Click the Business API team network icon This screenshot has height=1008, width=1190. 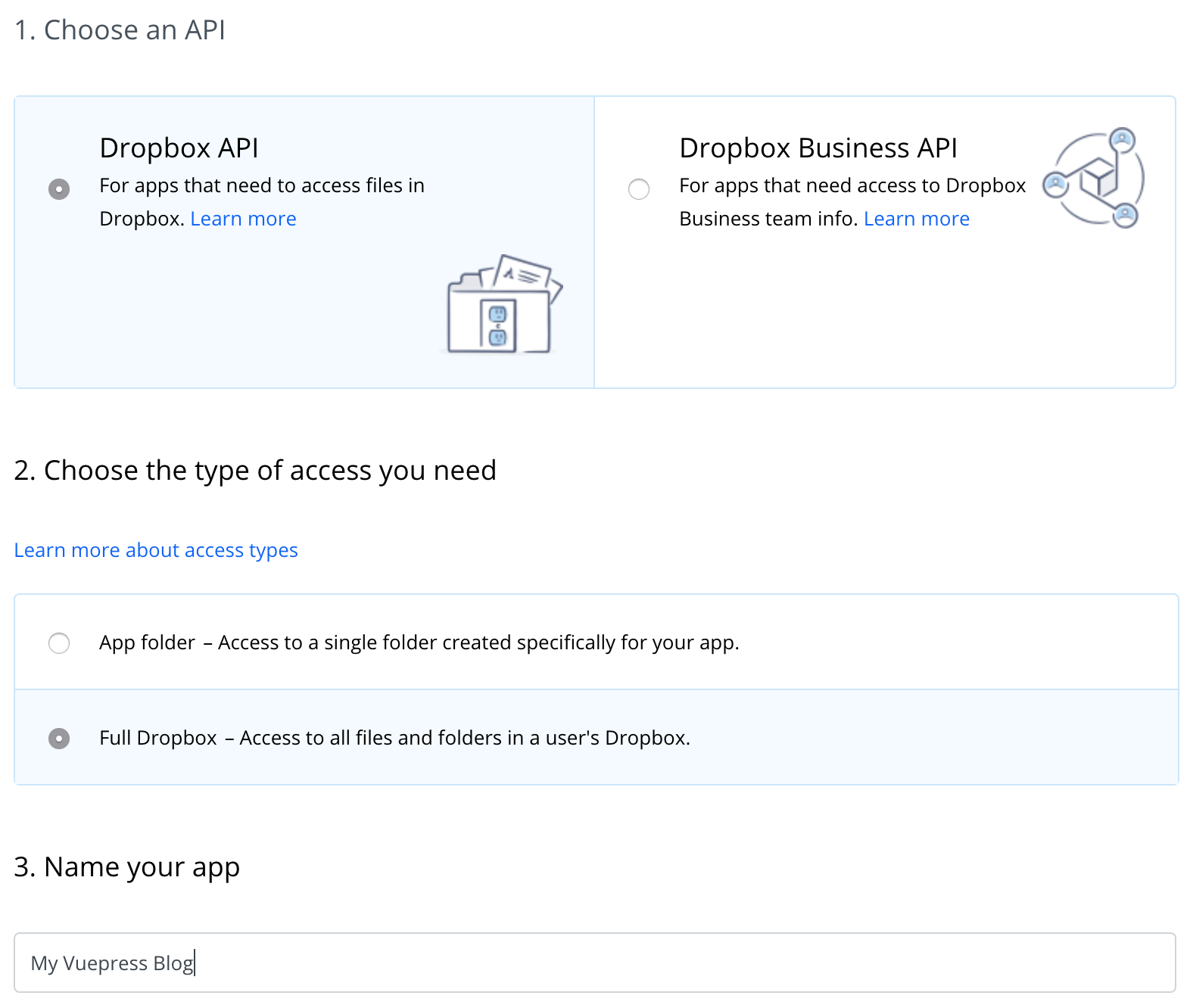pos(1093,178)
